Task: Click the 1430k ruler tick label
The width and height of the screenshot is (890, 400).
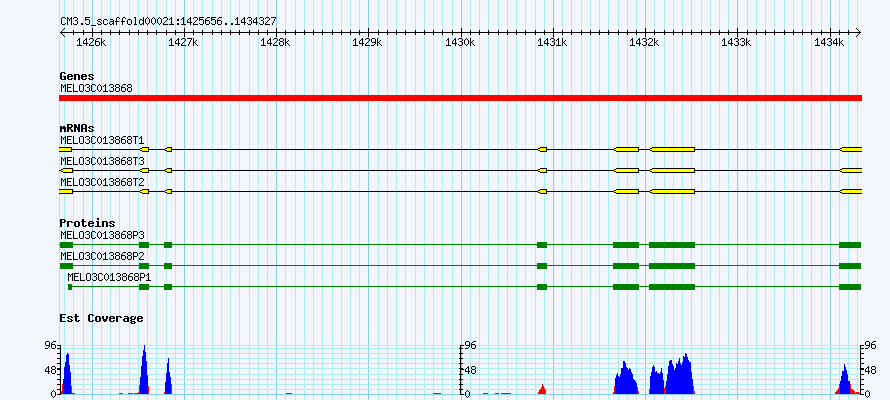Action: [x=461, y=43]
